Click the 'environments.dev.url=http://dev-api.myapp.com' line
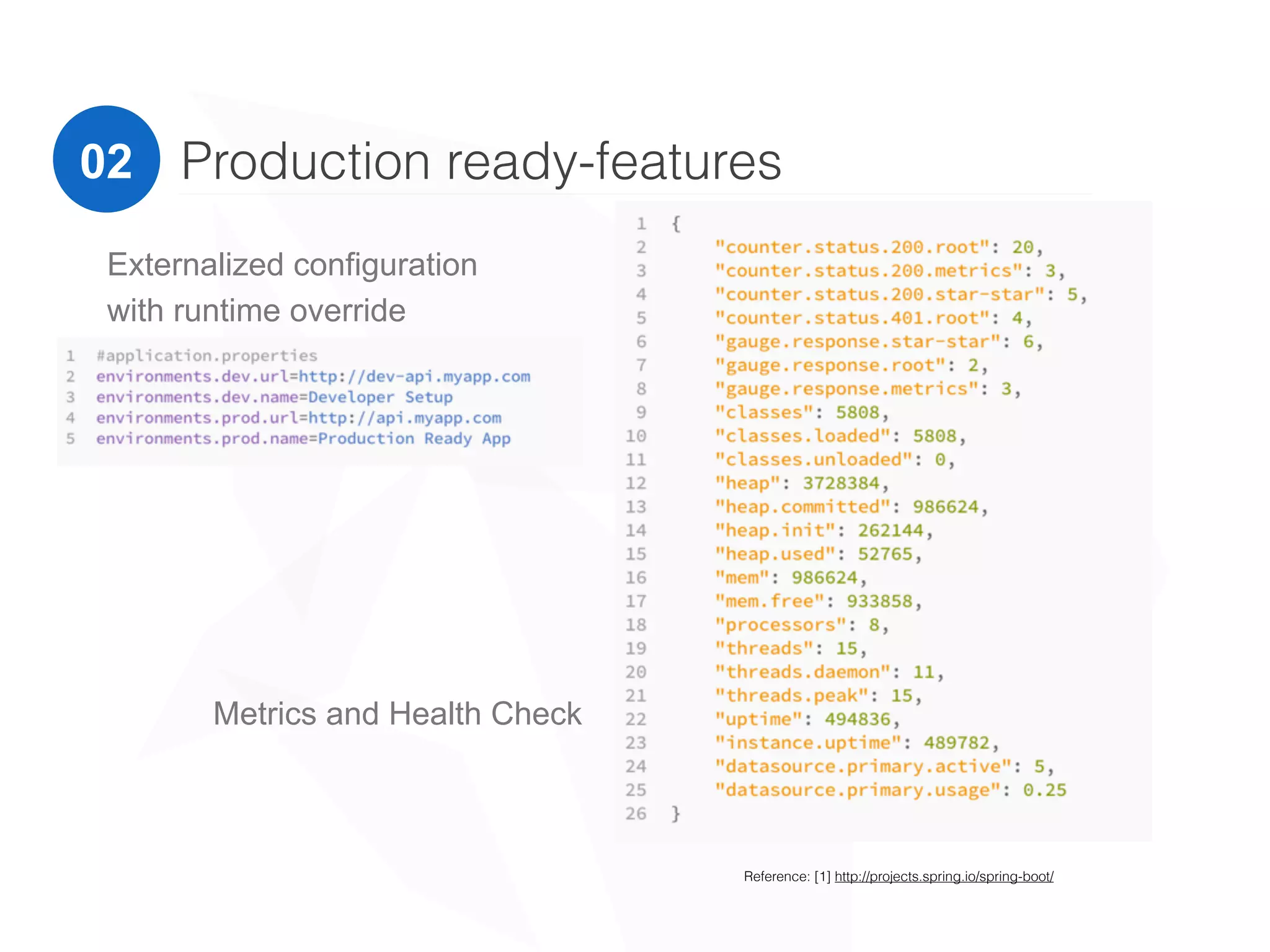The height and width of the screenshot is (952, 1270). click(313, 377)
